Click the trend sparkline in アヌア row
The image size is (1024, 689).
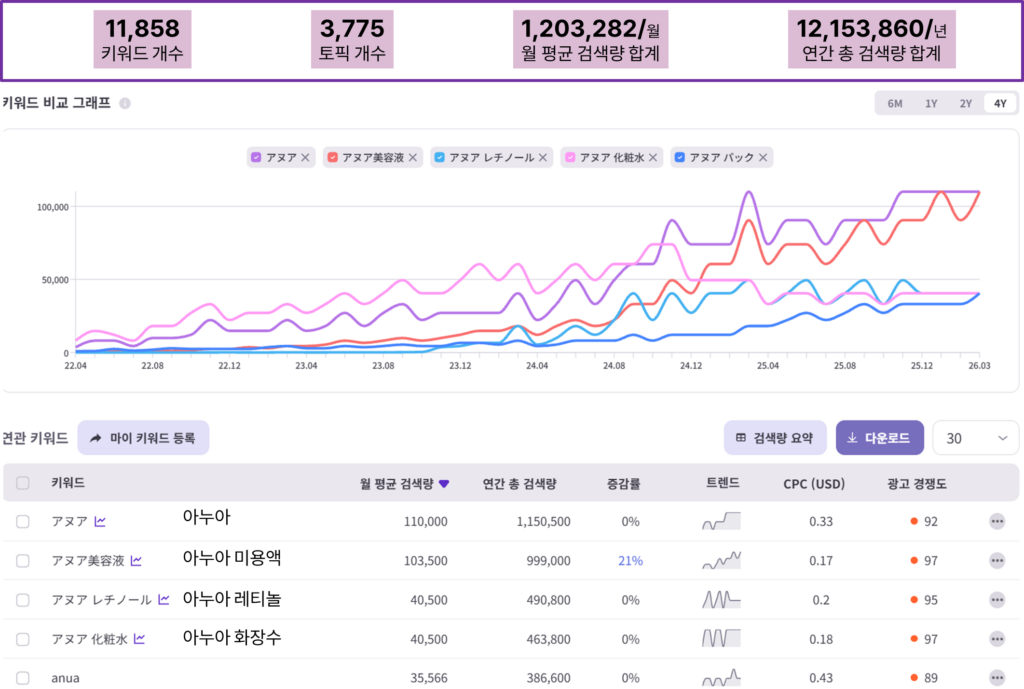722,521
